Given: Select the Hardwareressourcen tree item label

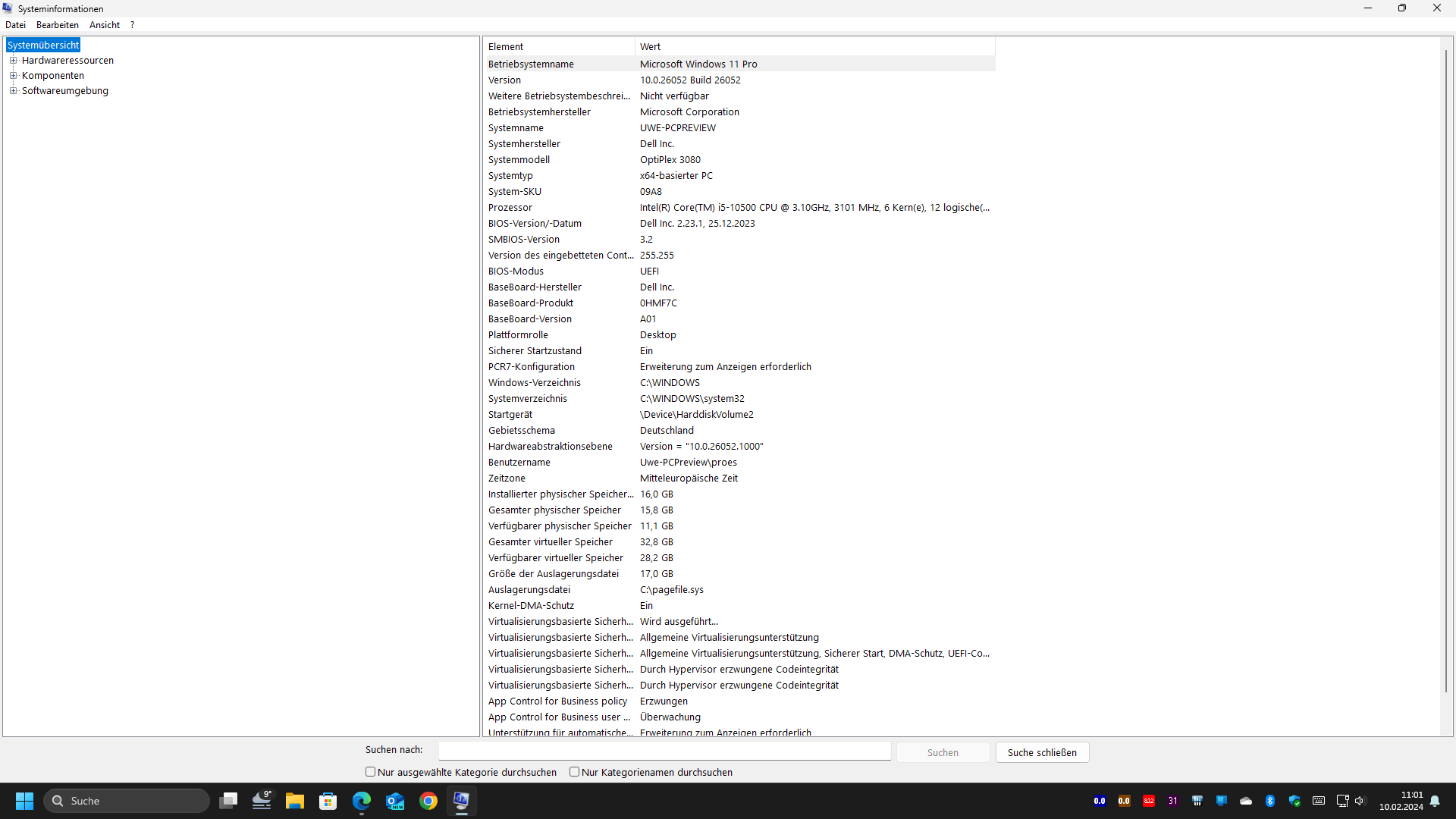Looking at the screenshot, I should tap(67, 61).
